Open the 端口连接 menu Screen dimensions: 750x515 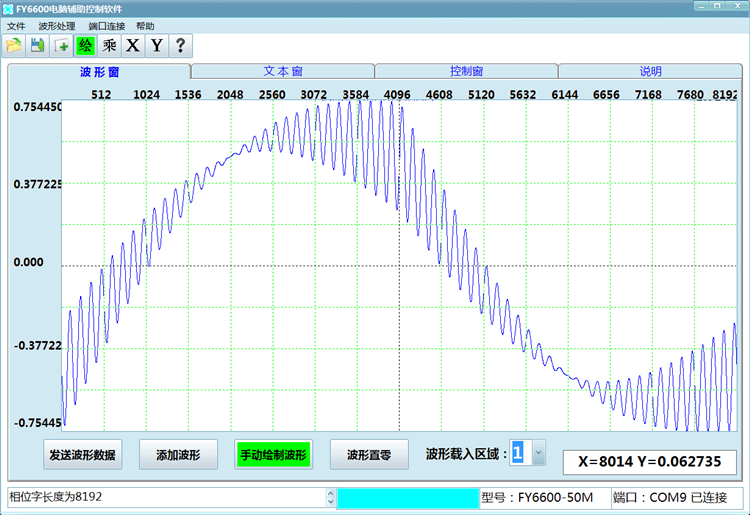click(x=106, y=25)
